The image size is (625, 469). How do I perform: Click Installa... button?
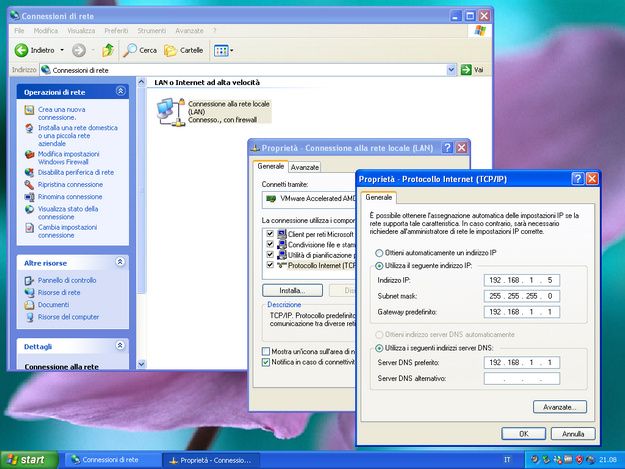pos(292,290)
